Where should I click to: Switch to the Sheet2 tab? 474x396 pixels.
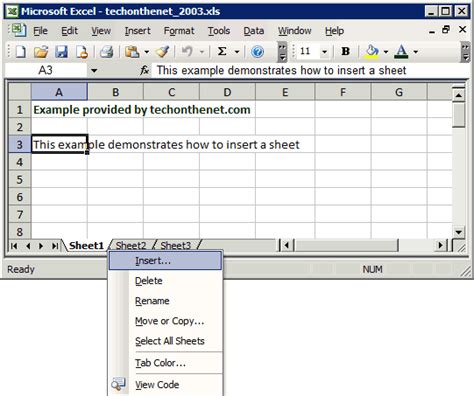pyautogui.click(x=131, y=246)
